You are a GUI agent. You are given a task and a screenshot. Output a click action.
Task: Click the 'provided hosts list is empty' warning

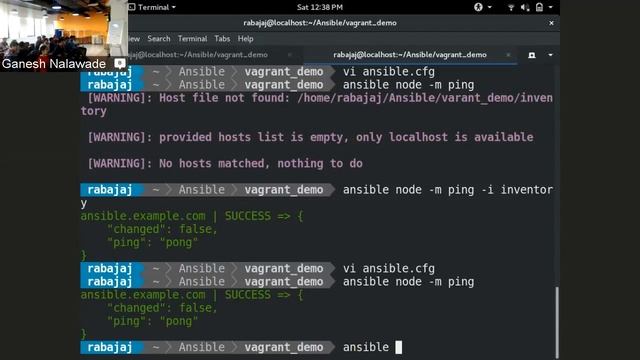coord(311,137)
